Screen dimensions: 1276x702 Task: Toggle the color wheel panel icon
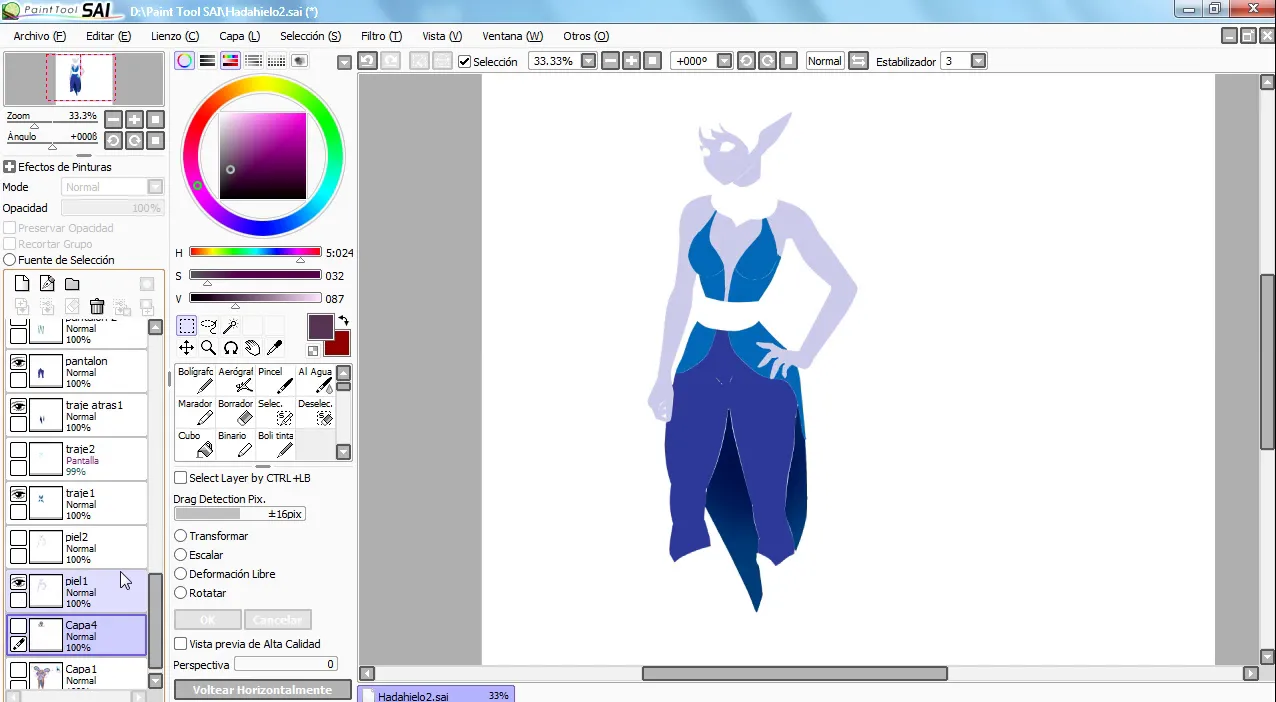pos(185,61)
